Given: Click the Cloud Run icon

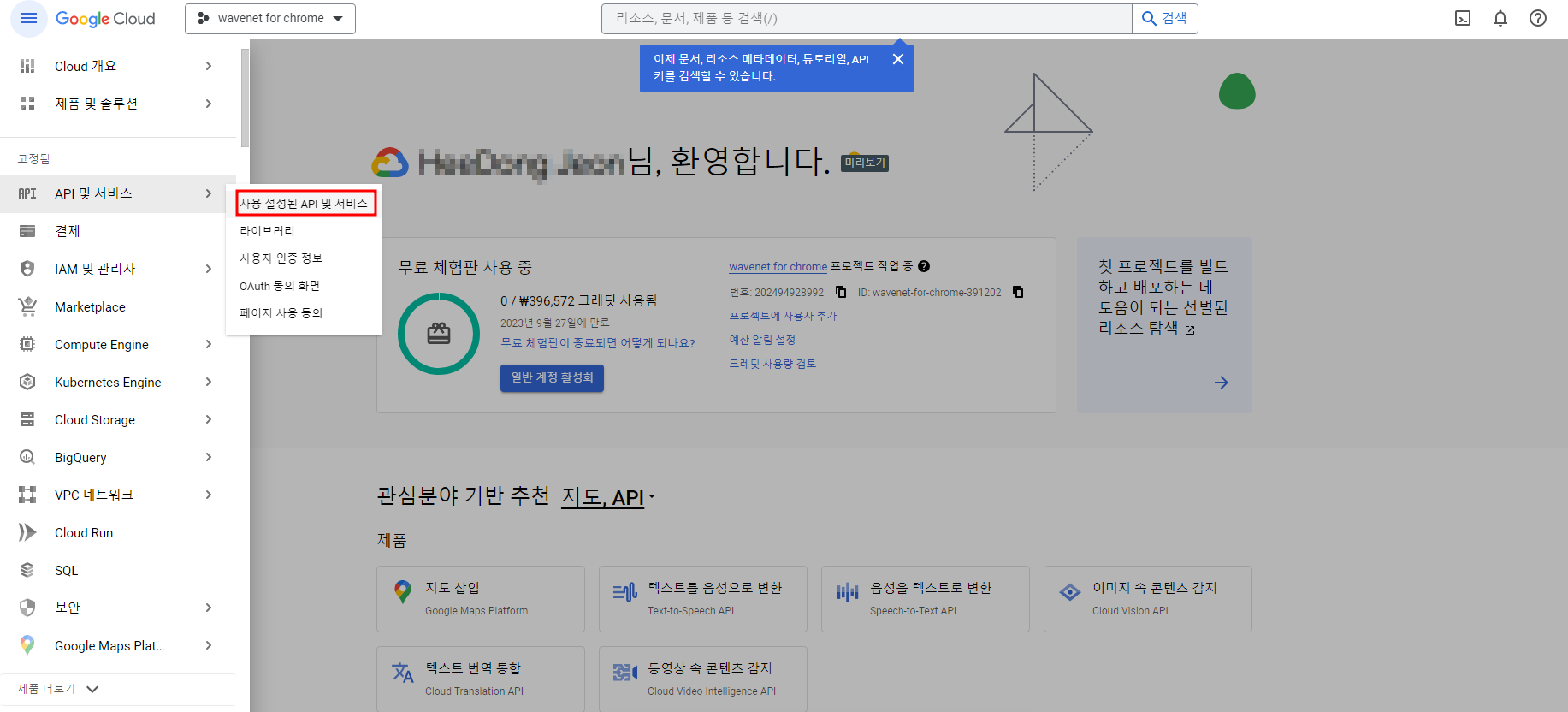Looking at the screenshot, I should [x=27, y=532].
